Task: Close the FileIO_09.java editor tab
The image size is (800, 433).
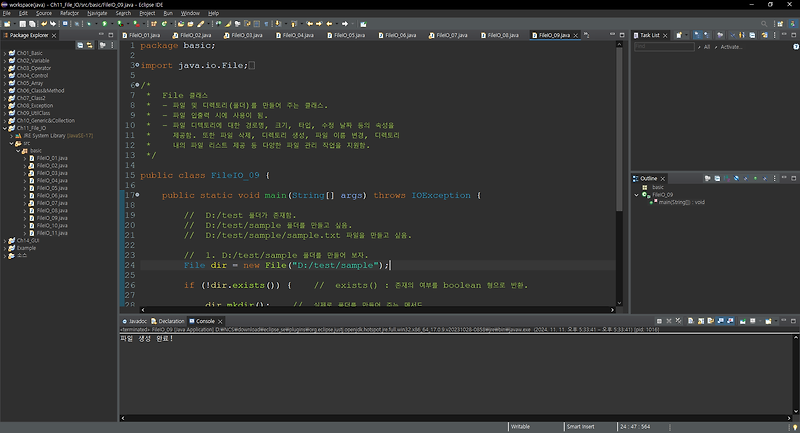Action: tap(576, 35)
